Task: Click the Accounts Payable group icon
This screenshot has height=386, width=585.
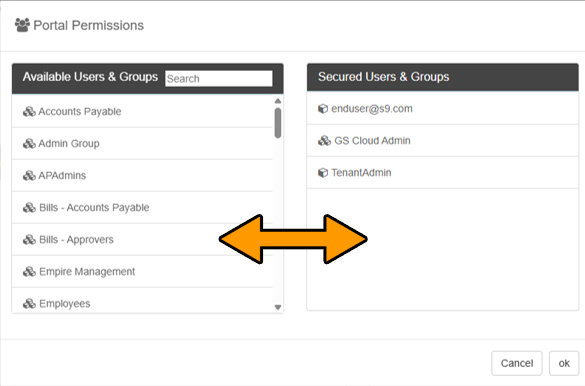Action: tap(29, 112)
